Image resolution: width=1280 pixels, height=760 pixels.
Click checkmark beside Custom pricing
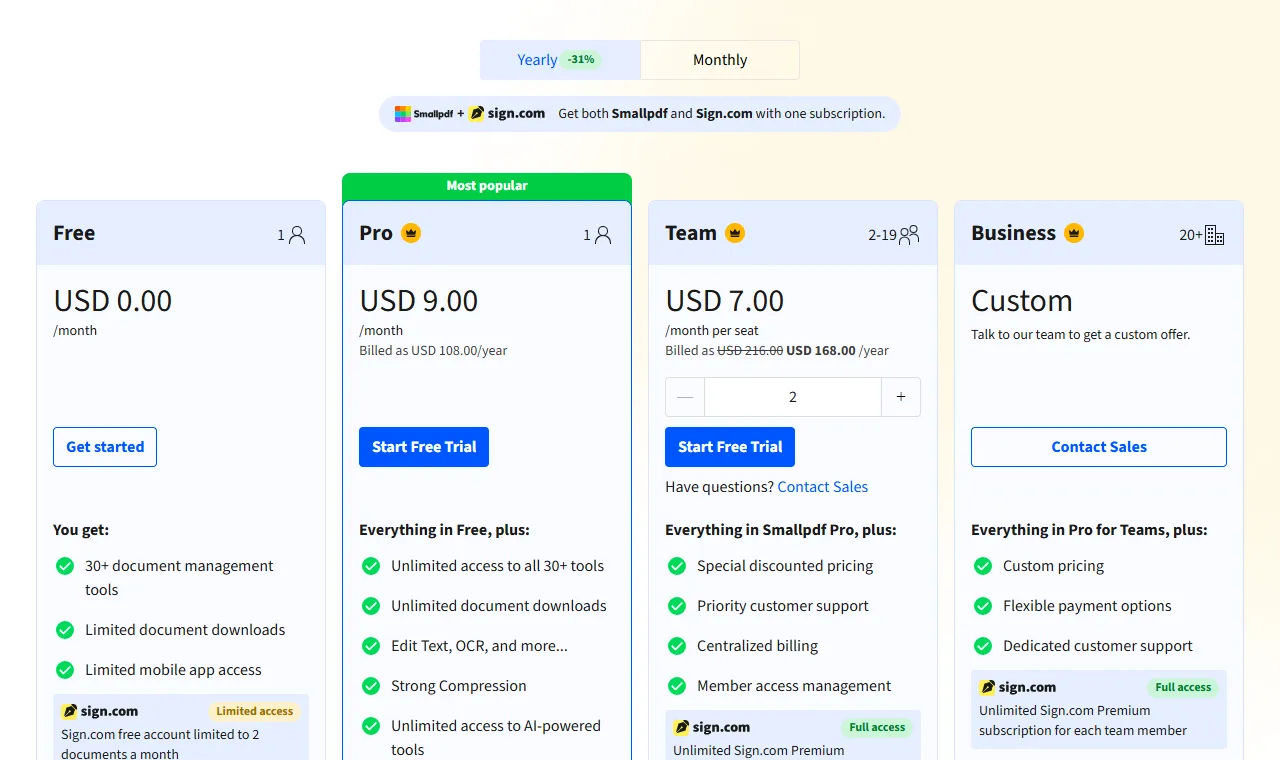pyautogui.click(x=983, y=566)
